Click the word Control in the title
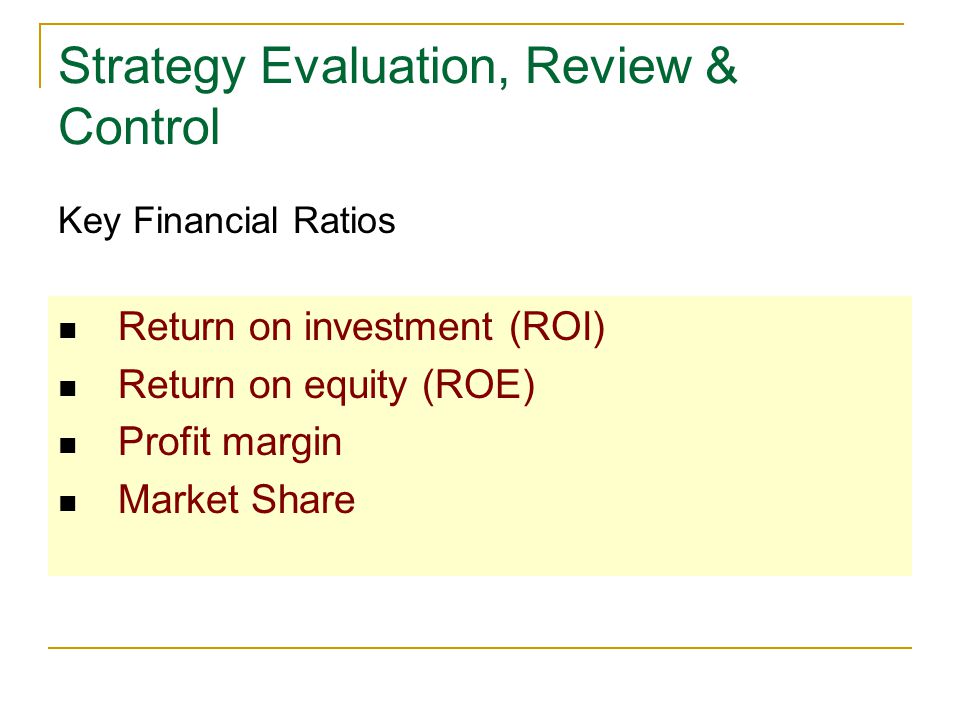The image size is (960, 720). [139, 127]
